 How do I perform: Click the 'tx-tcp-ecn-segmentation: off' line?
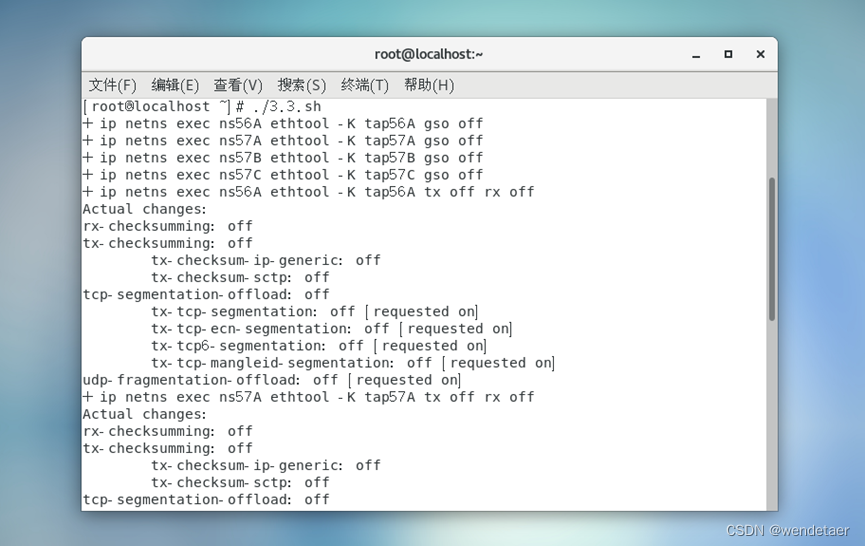click(x=332, y=329)
